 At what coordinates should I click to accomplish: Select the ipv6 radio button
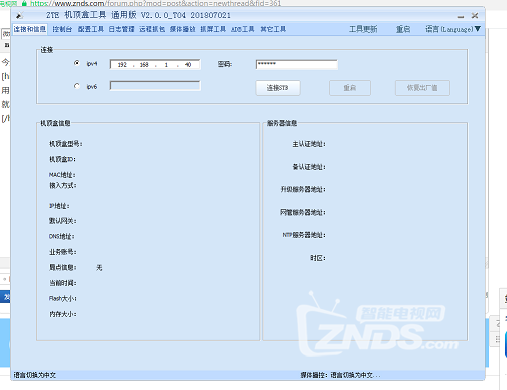click(77, 86)
